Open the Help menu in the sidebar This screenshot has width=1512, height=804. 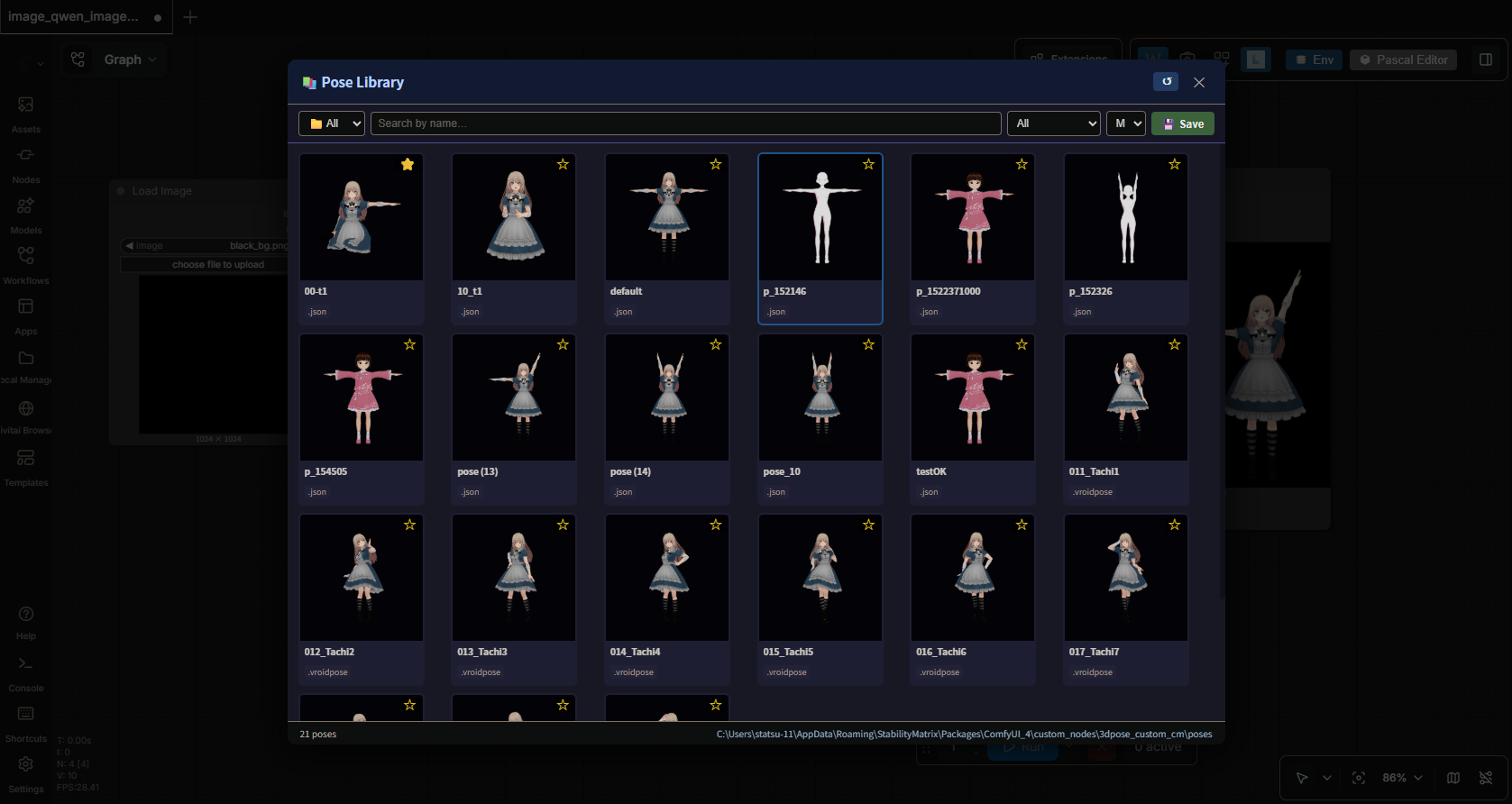click(x=26, y=623)
